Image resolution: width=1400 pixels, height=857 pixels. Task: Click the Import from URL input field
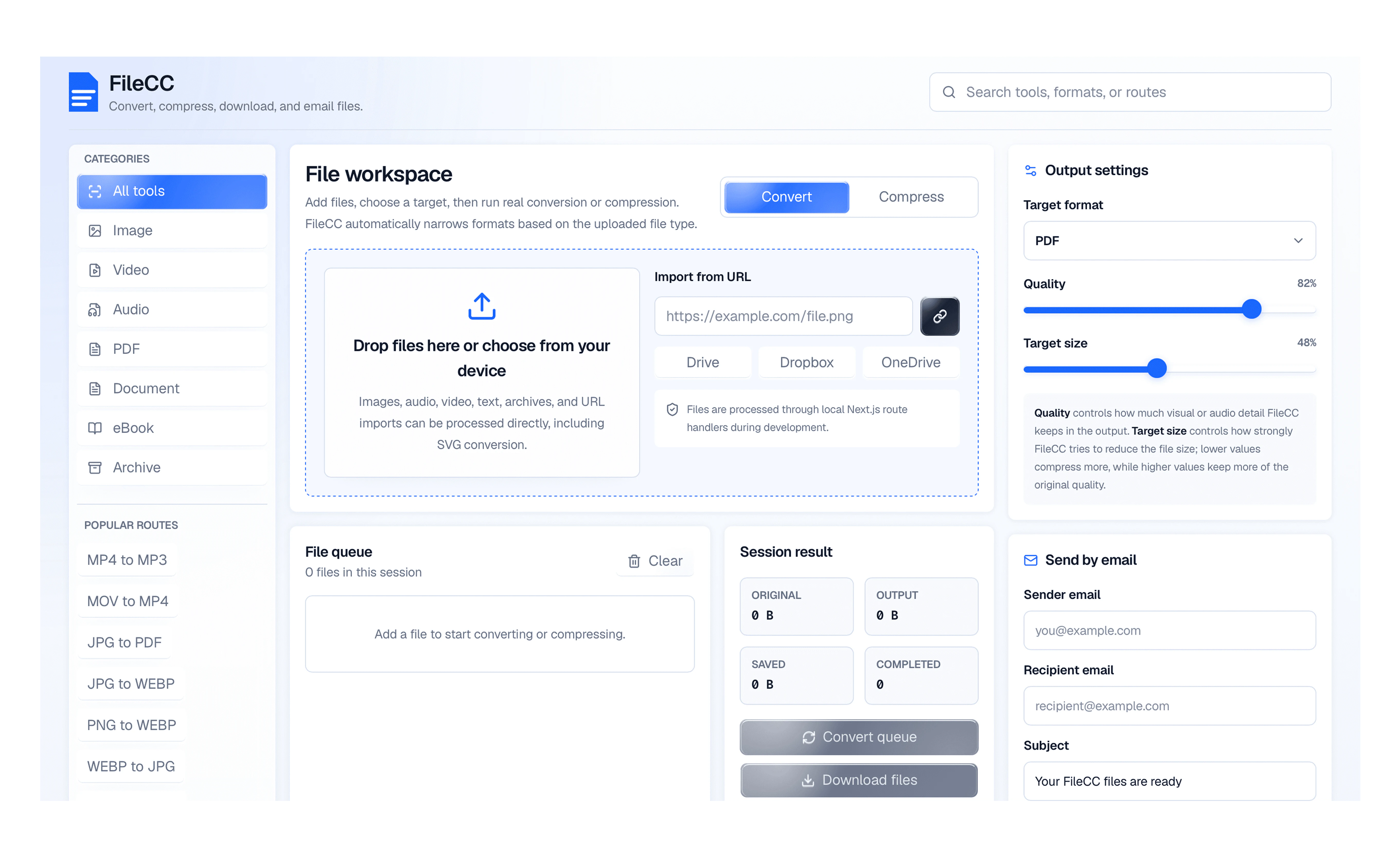click(784, 316)
